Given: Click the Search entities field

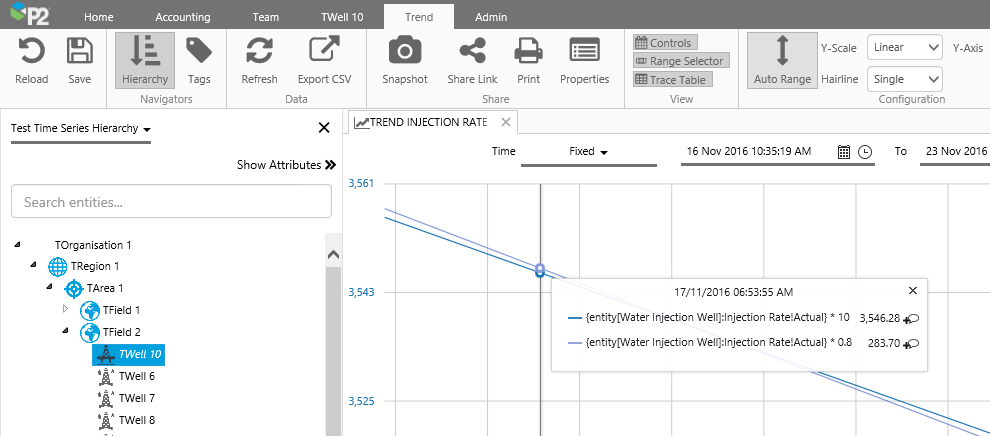Looking at the screenshot, I should [x=171, y=202].
